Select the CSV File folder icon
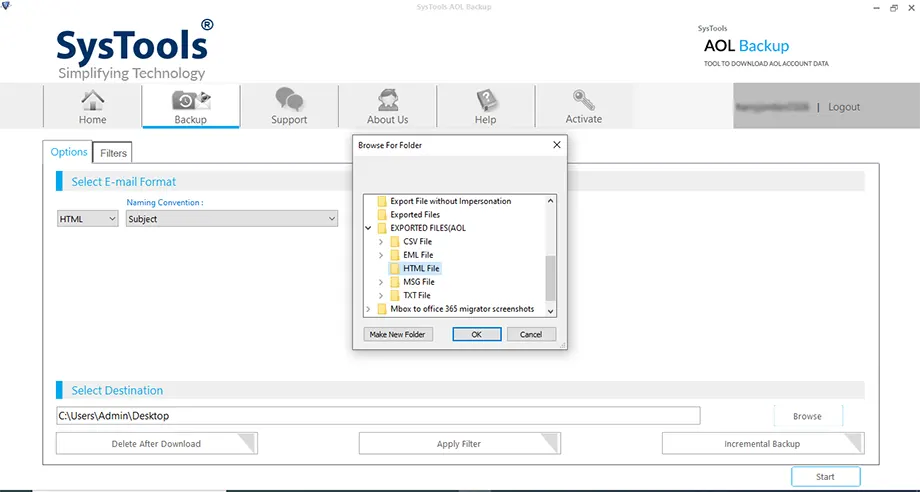Screen dimensions: 920x492 coord(395,242)
